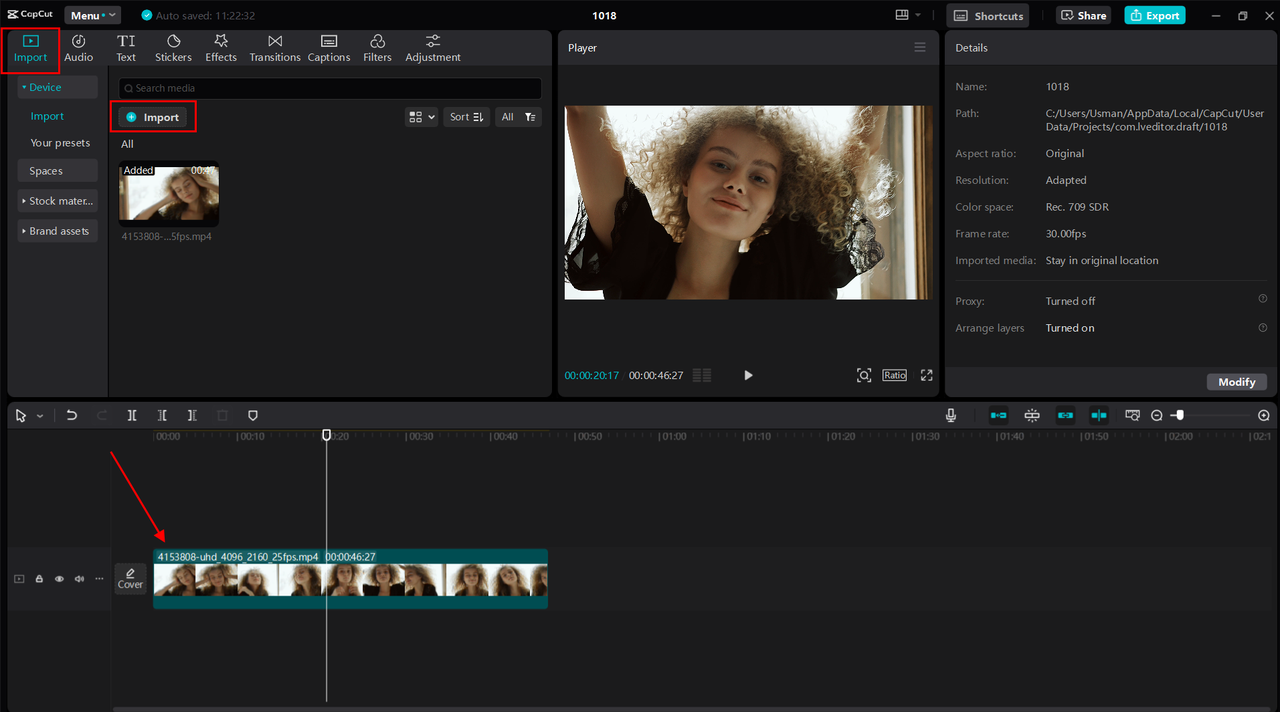This screenshot has width=1280, height=712.
Task: Open the Filters panel
Action: tap(377, 48)
